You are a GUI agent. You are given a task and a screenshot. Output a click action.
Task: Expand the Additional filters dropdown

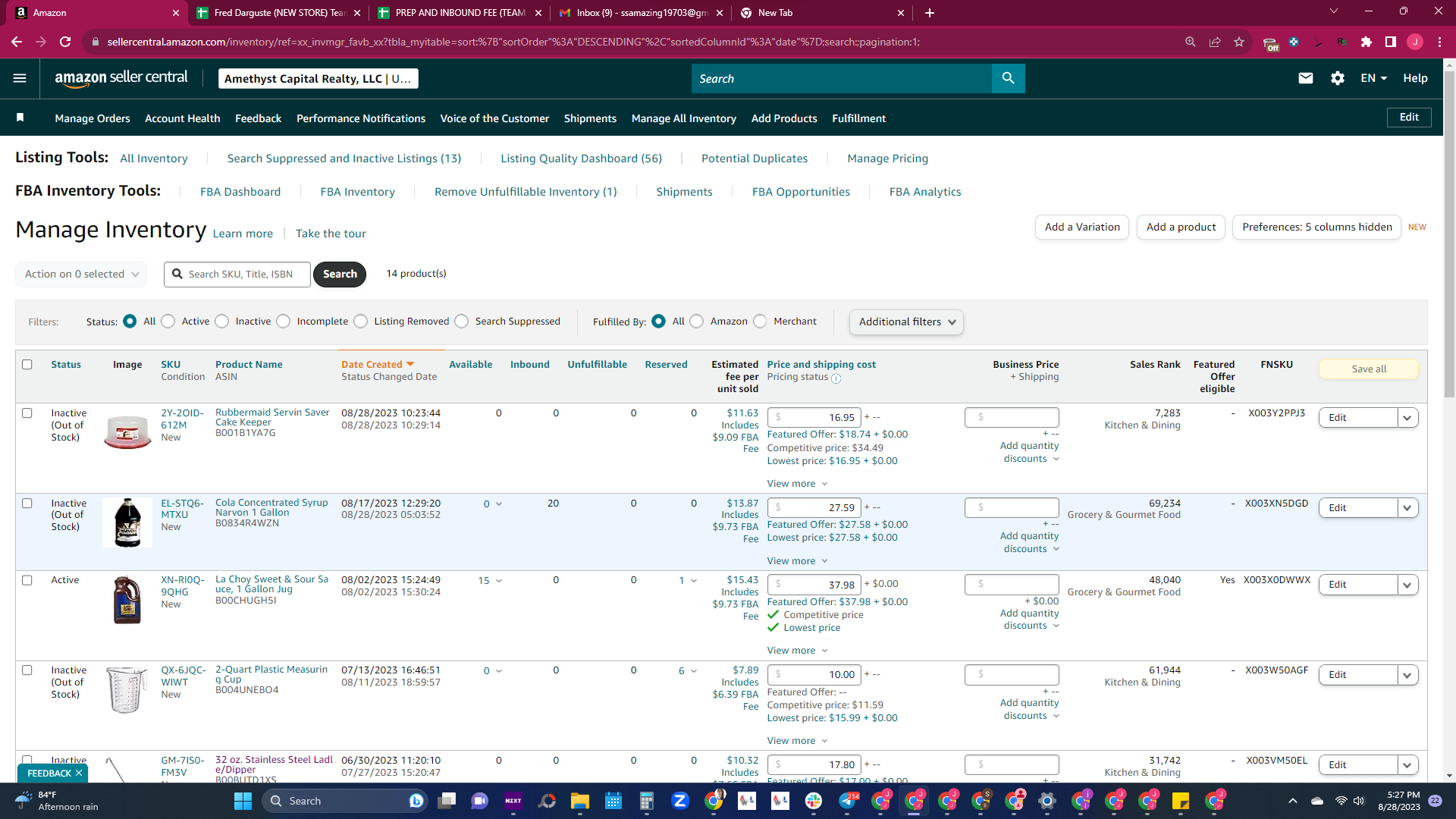[906, 322]
